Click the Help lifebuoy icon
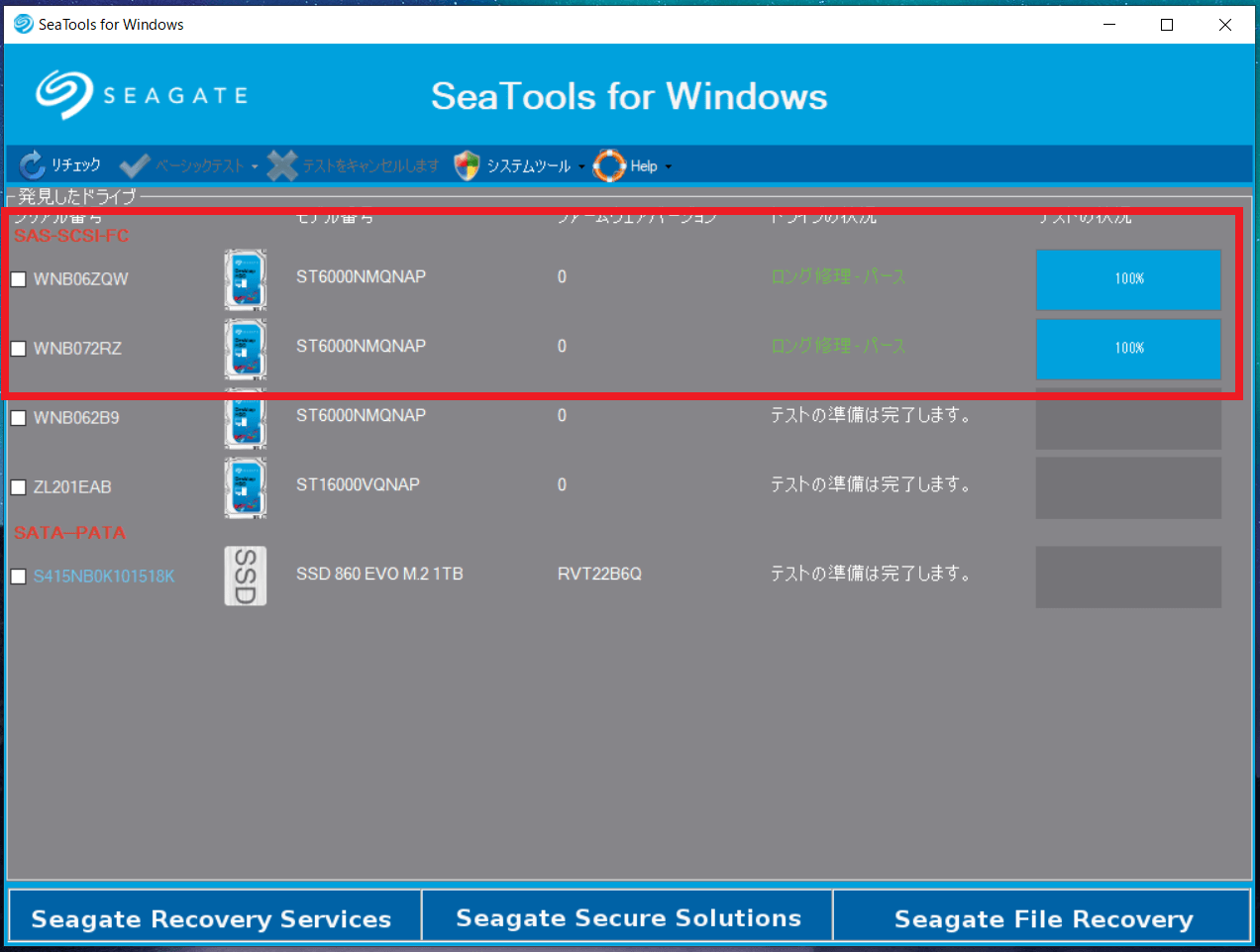This screenshot has width=1260, height=952. tap(609, 165)
